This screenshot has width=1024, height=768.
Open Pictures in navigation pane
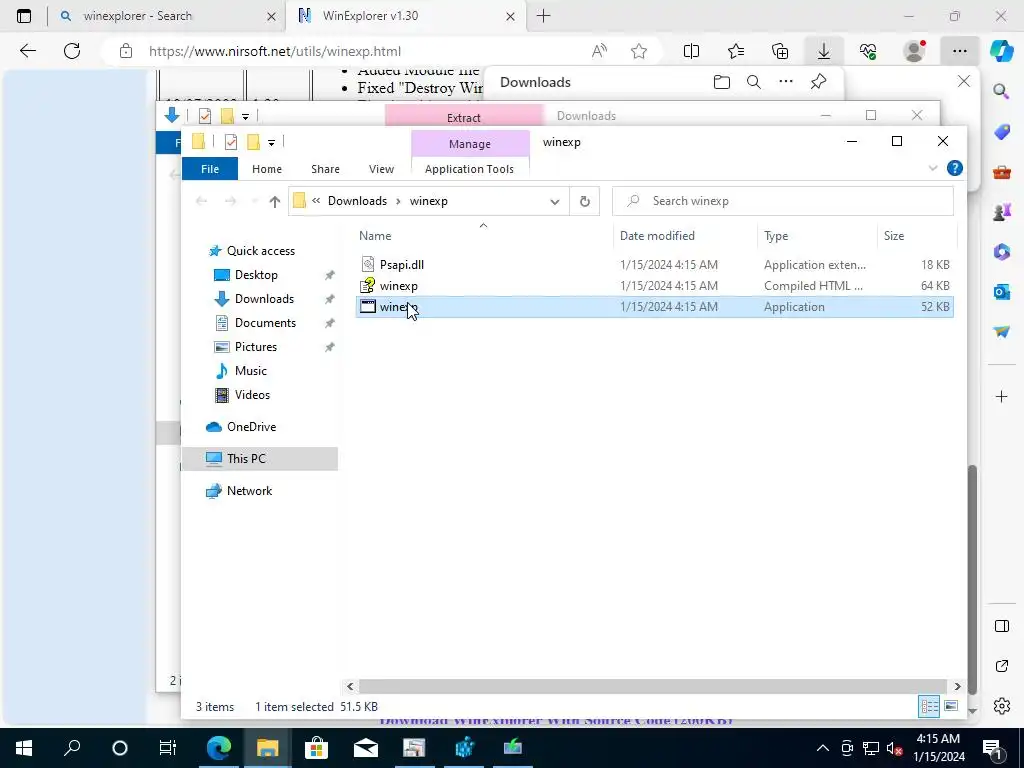(255, 347)
